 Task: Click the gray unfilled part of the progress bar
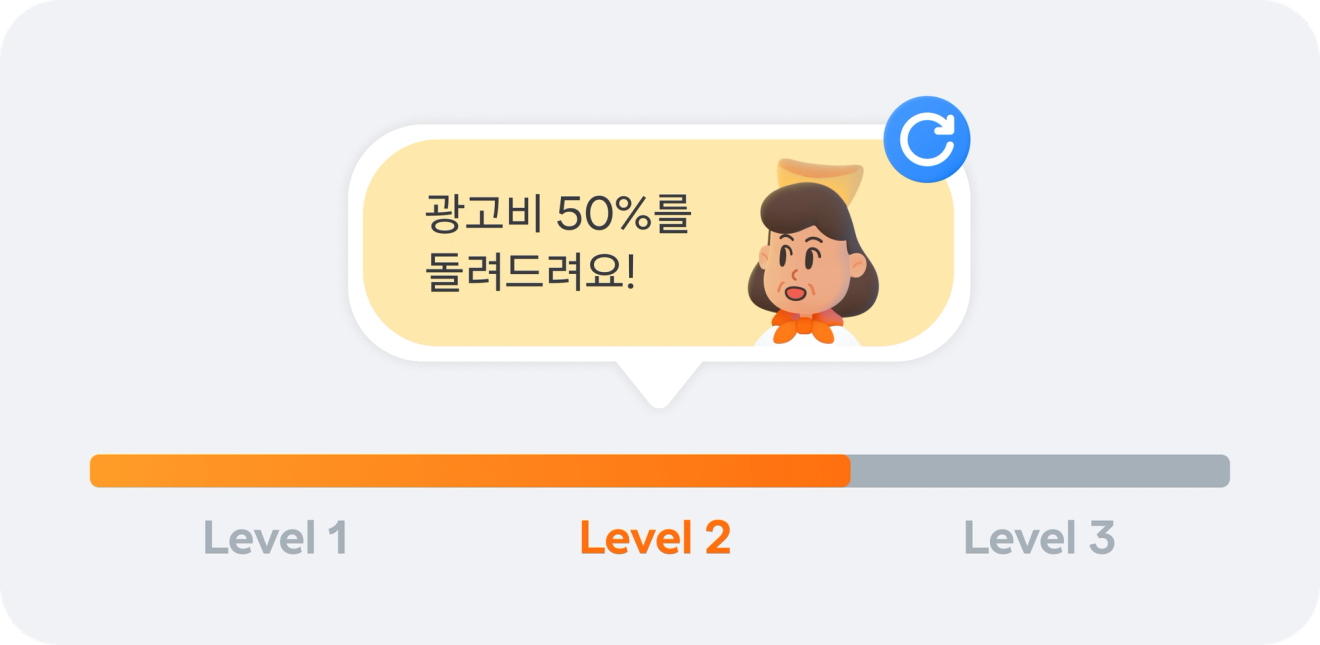coord(1040,471)
